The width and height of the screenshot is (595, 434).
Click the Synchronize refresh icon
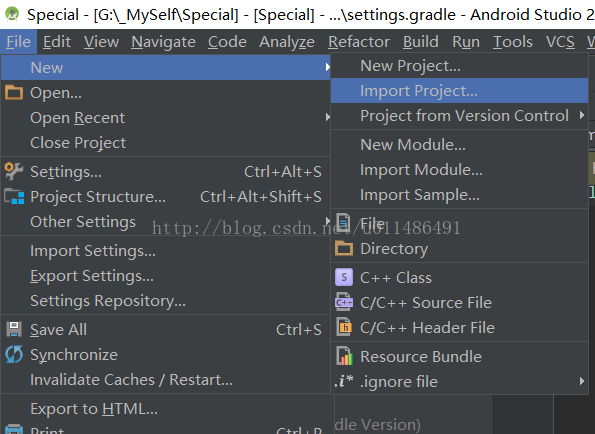point(14,354)
